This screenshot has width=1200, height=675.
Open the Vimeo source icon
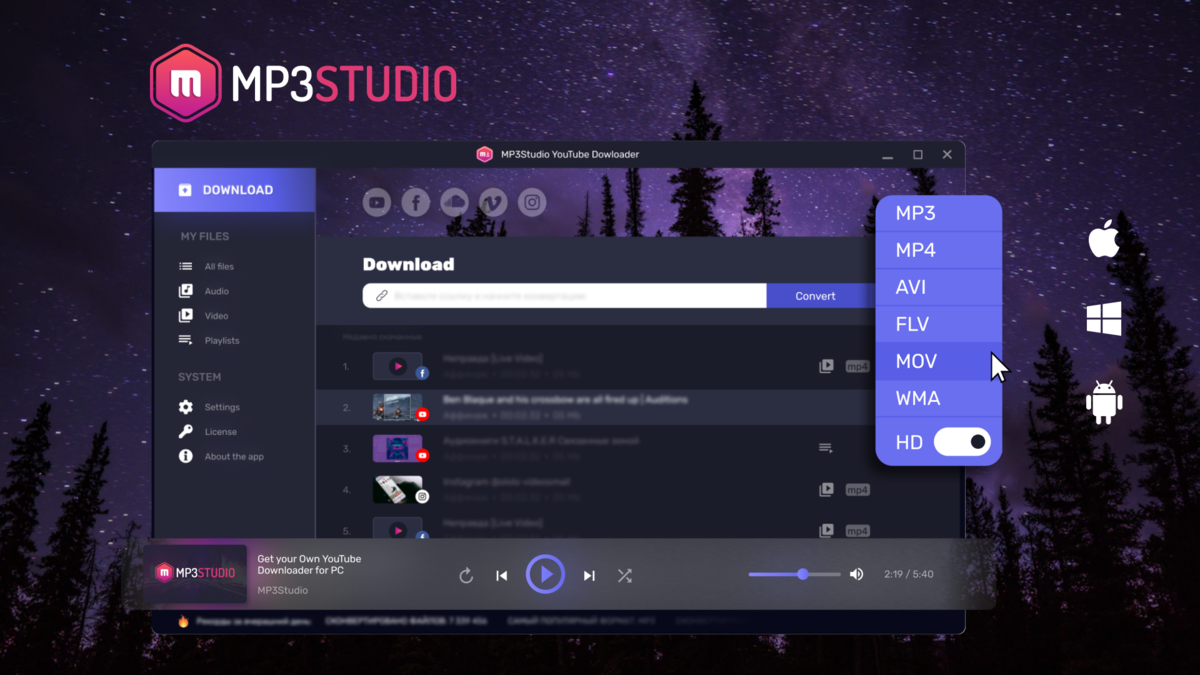click(x=493, y=203)
